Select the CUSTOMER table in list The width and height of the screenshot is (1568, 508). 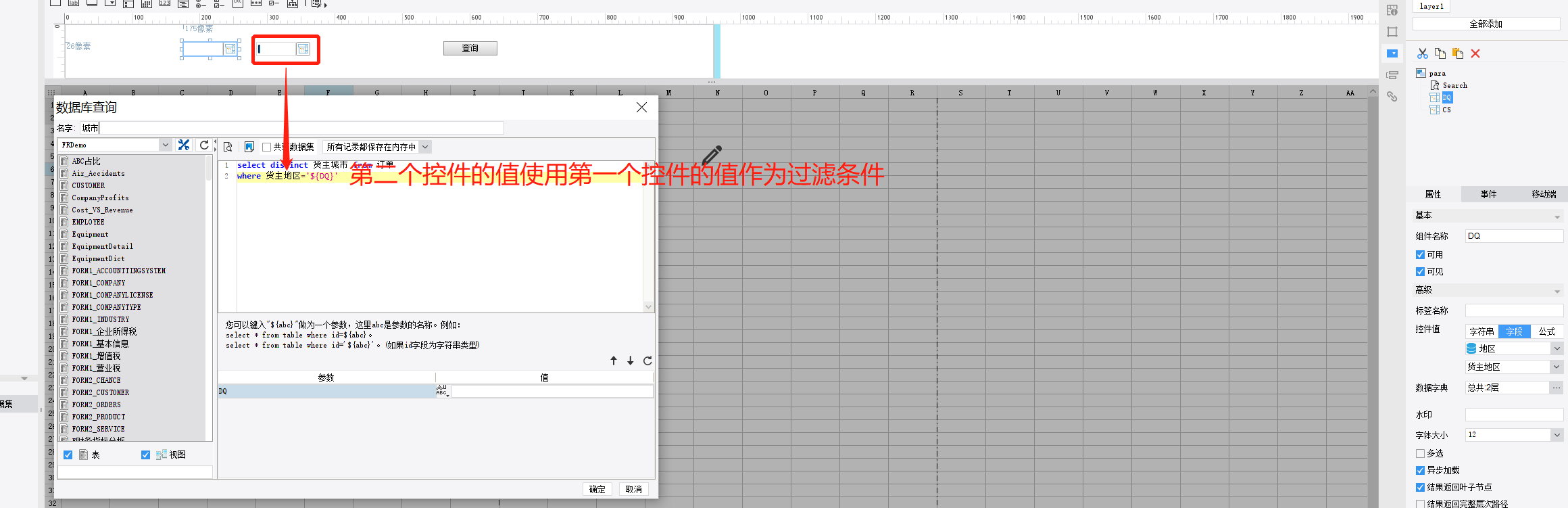[x=89, y=185]
